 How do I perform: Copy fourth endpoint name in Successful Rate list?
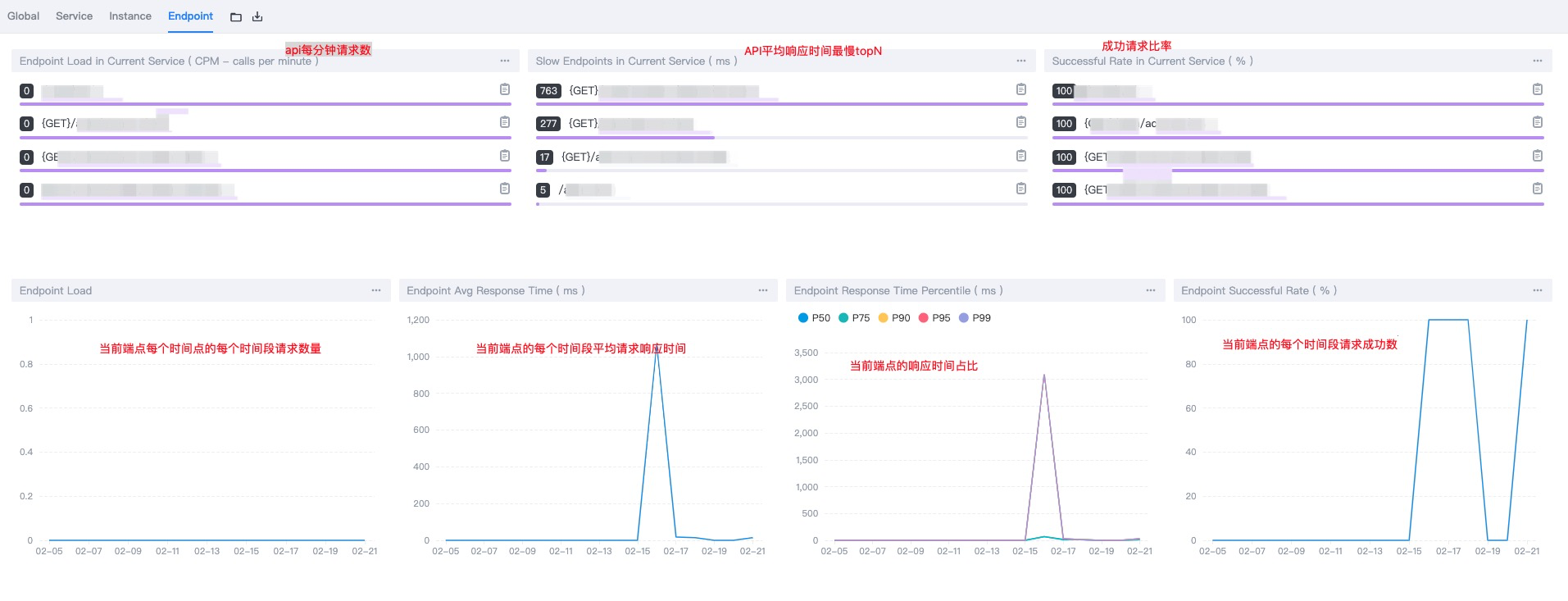click(1538, 189)
